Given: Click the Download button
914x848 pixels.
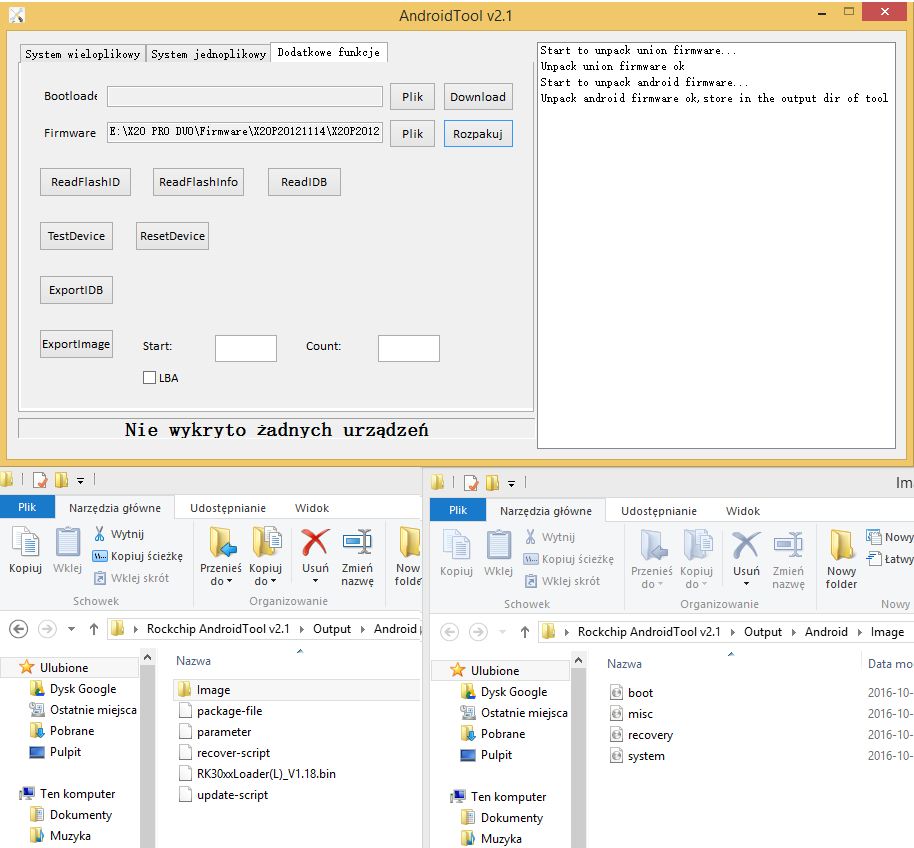Looking at the screenshot, I should click(478, 97).
